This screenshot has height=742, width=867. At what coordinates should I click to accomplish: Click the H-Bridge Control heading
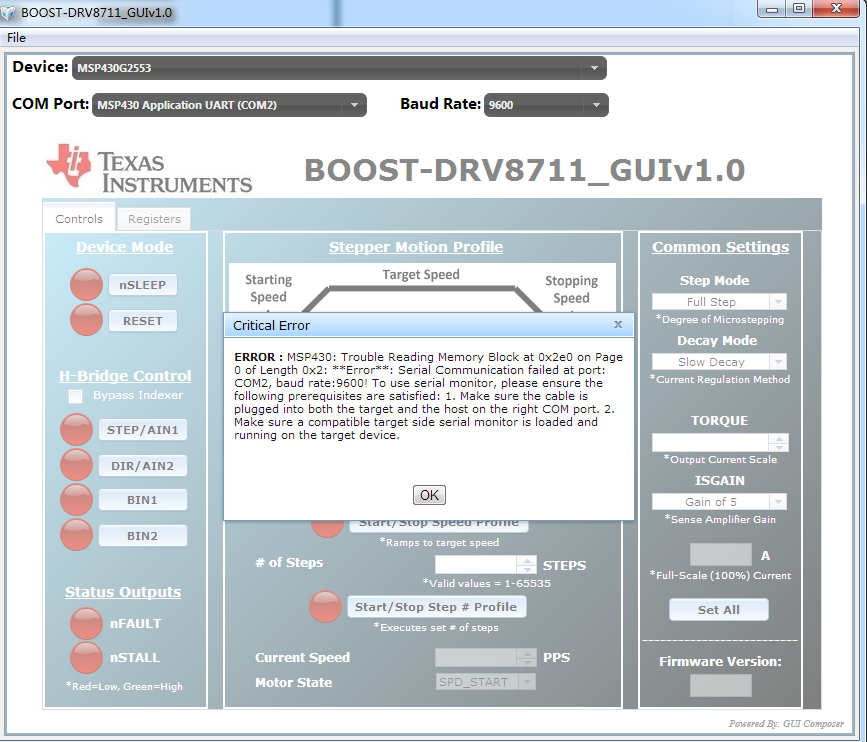125,376
